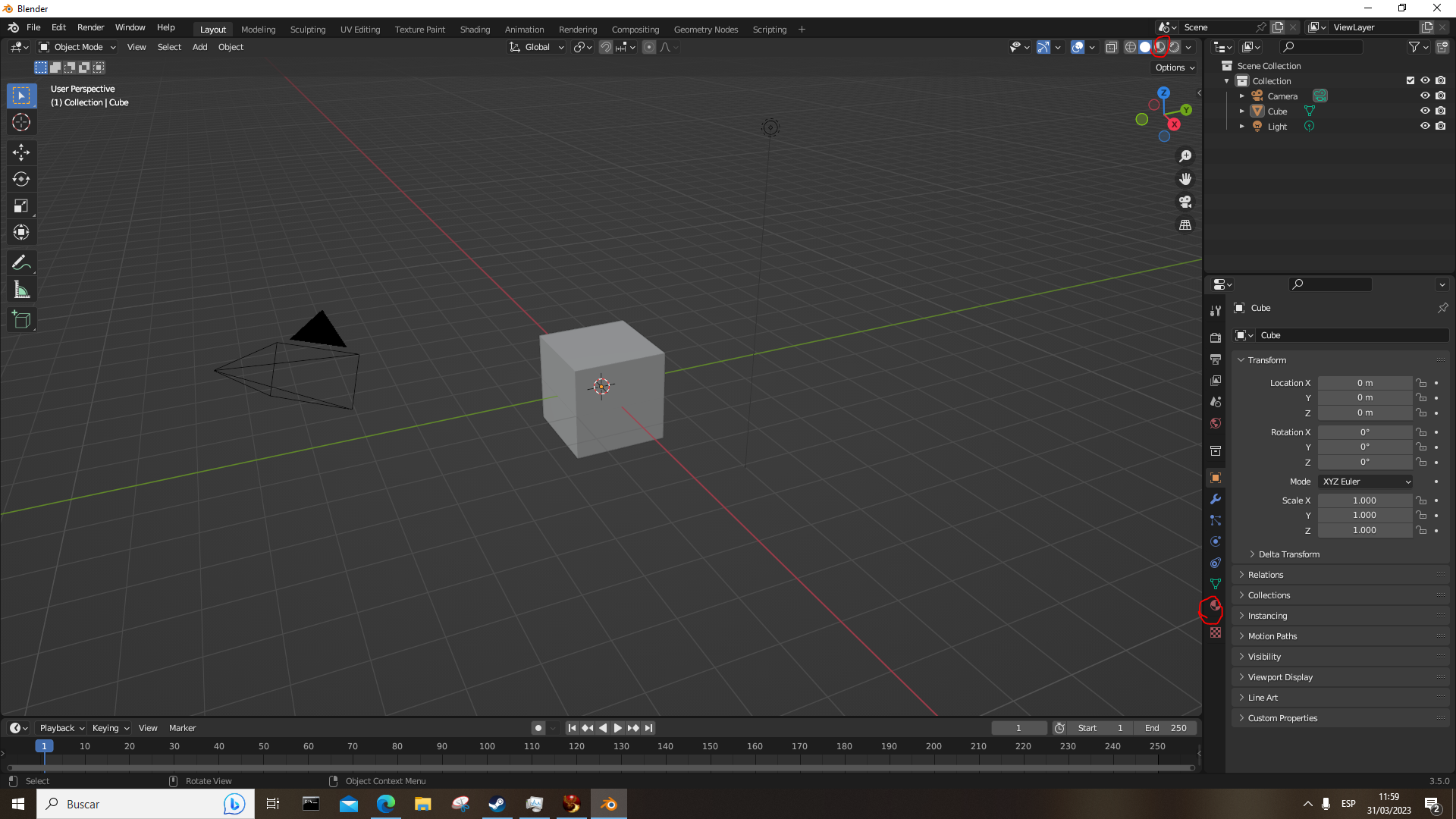Hide the Cube in outliner

coord(1425,111)
